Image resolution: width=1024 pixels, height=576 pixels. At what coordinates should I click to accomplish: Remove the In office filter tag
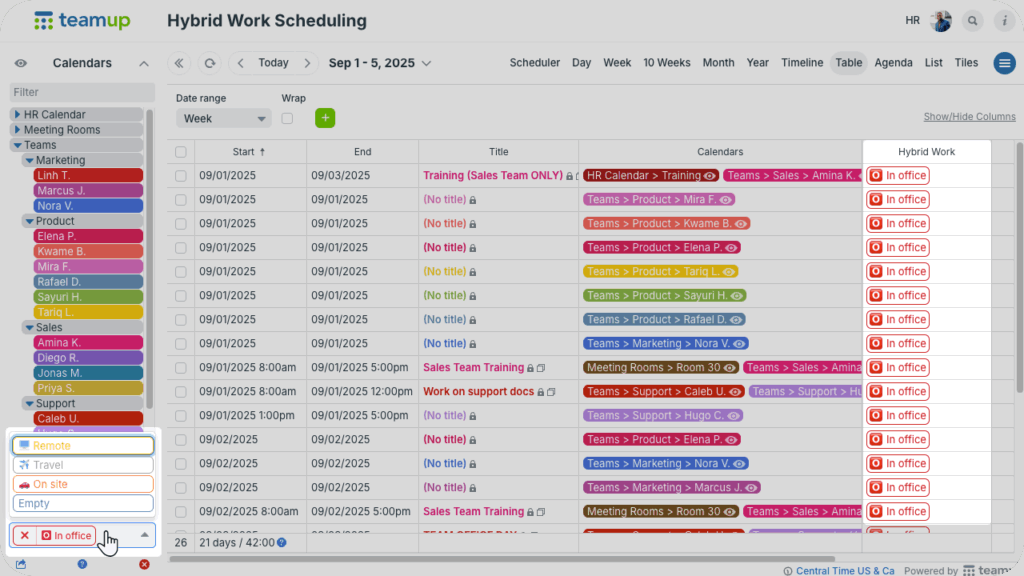pos(25,536)
